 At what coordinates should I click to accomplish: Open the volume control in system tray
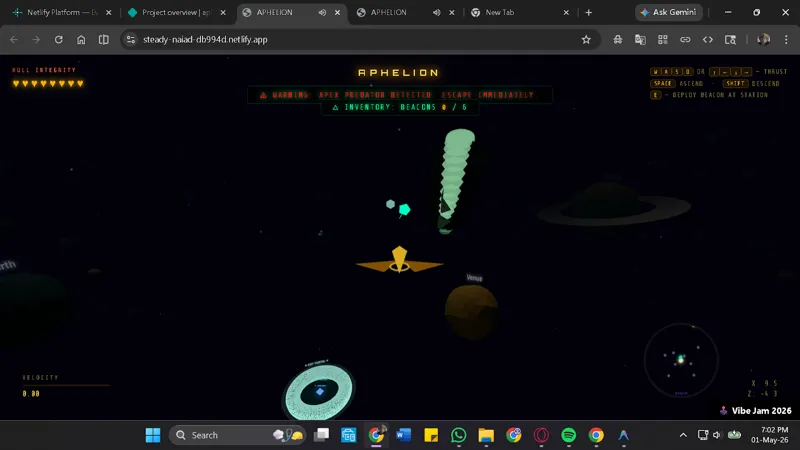(717, 435)
